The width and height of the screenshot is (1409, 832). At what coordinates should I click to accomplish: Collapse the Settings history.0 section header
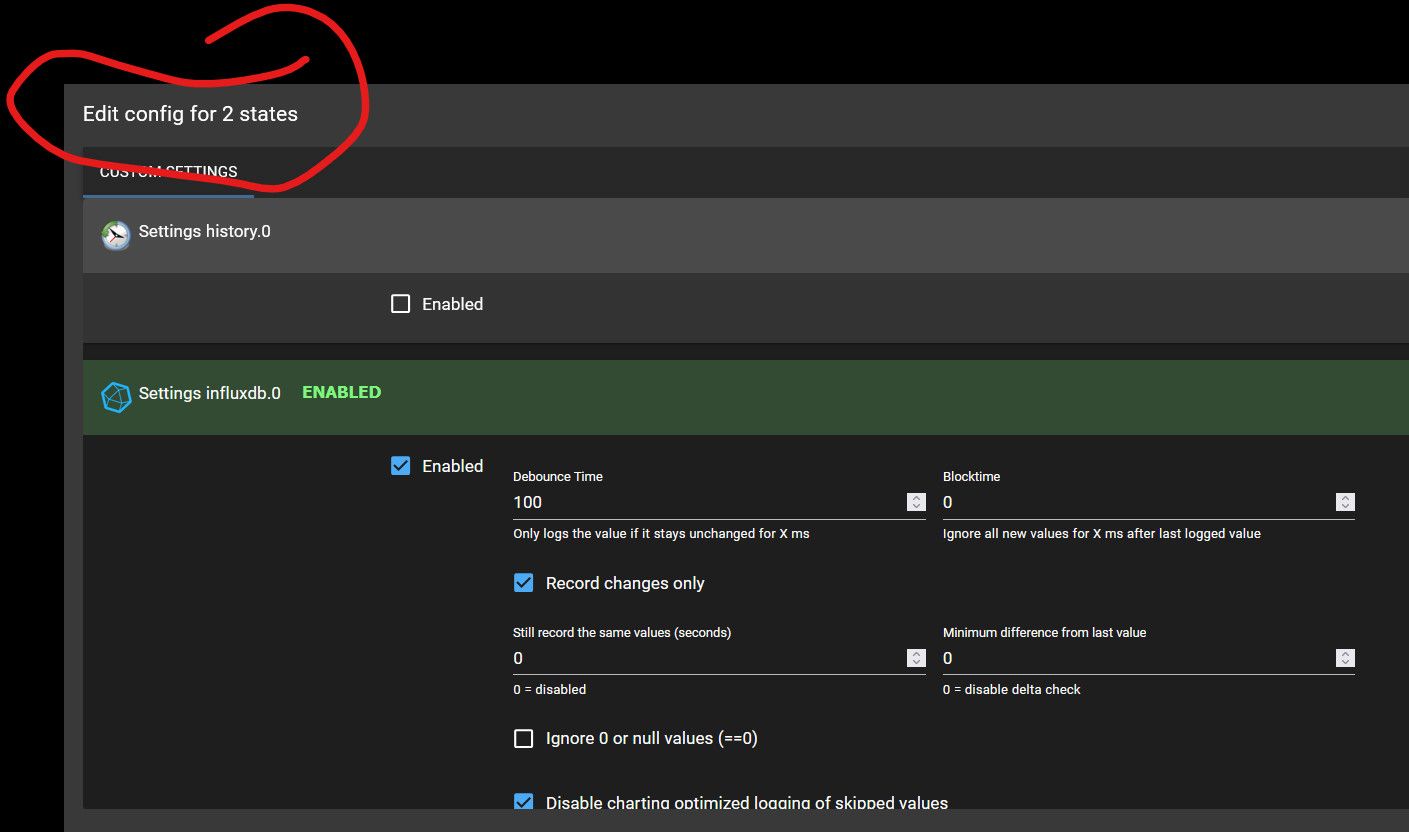pyautogui.click(x=746, y=235)
